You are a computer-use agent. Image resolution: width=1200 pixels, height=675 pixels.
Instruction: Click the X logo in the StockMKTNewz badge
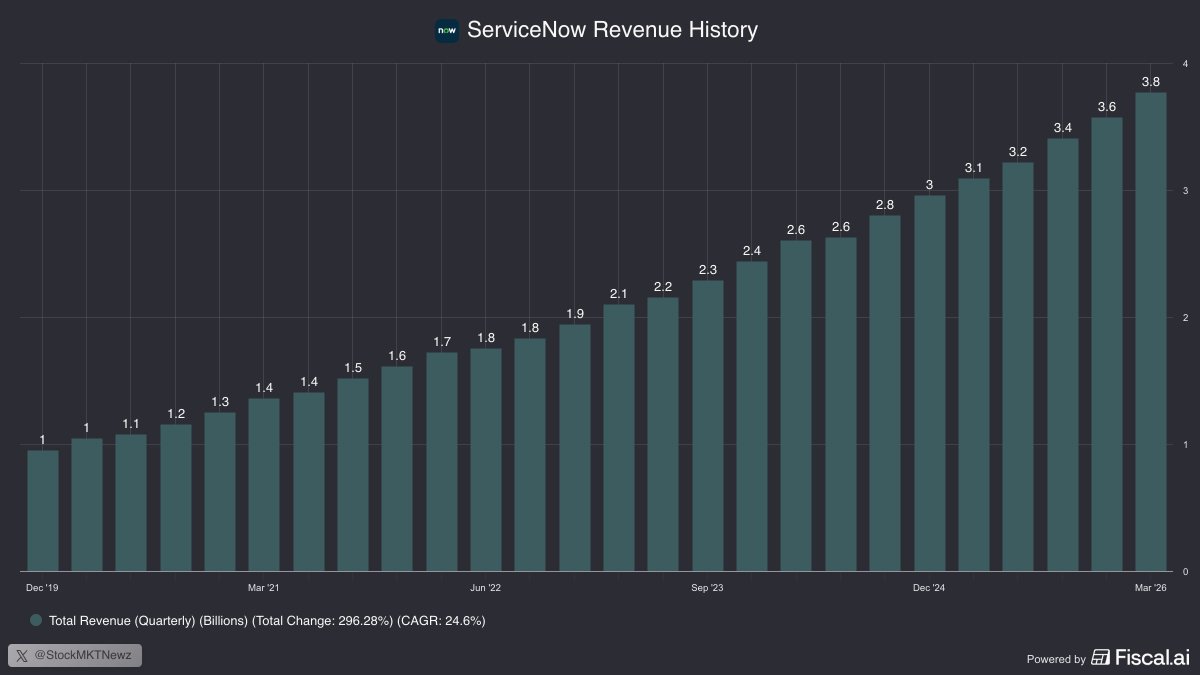[x=22, y=656]
